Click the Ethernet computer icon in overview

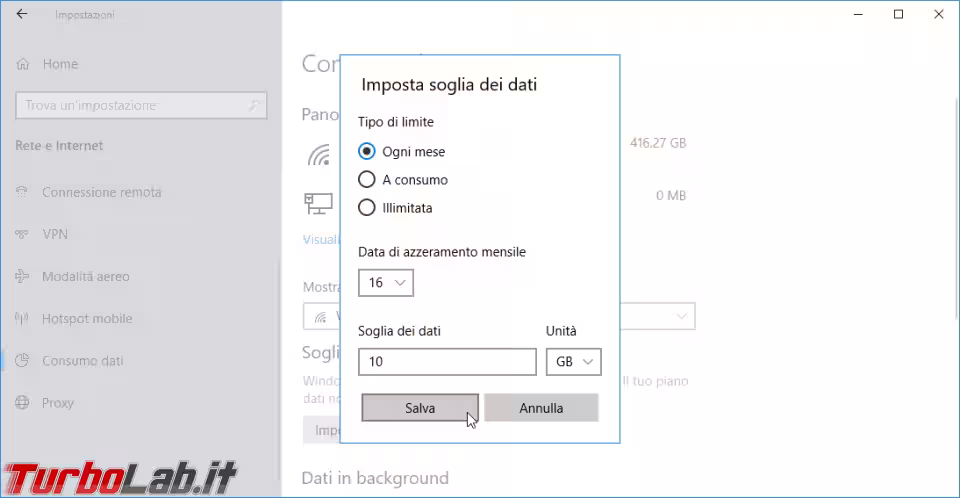pos(318,203)
